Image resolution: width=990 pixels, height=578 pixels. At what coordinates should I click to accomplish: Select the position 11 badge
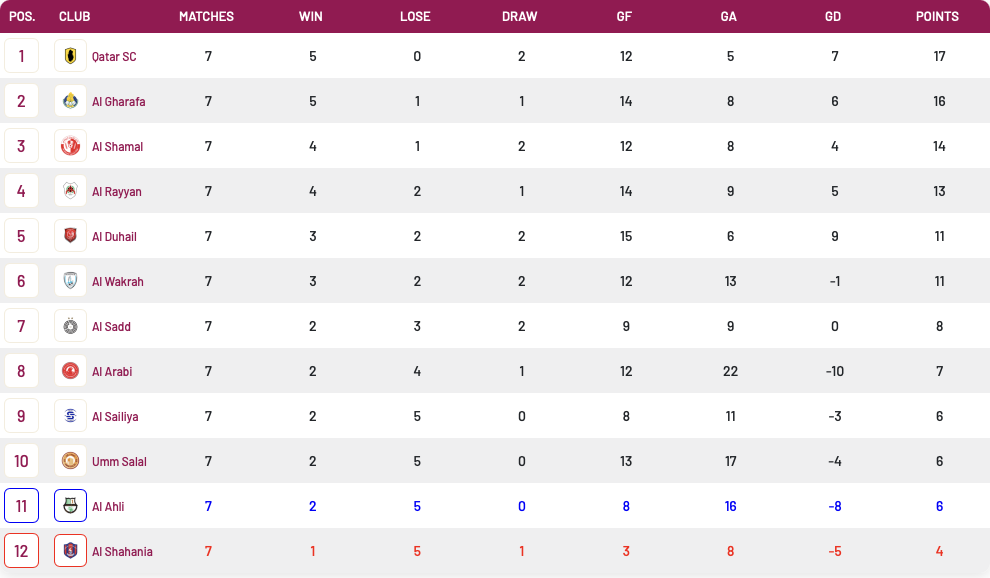[x=21, y=505]
